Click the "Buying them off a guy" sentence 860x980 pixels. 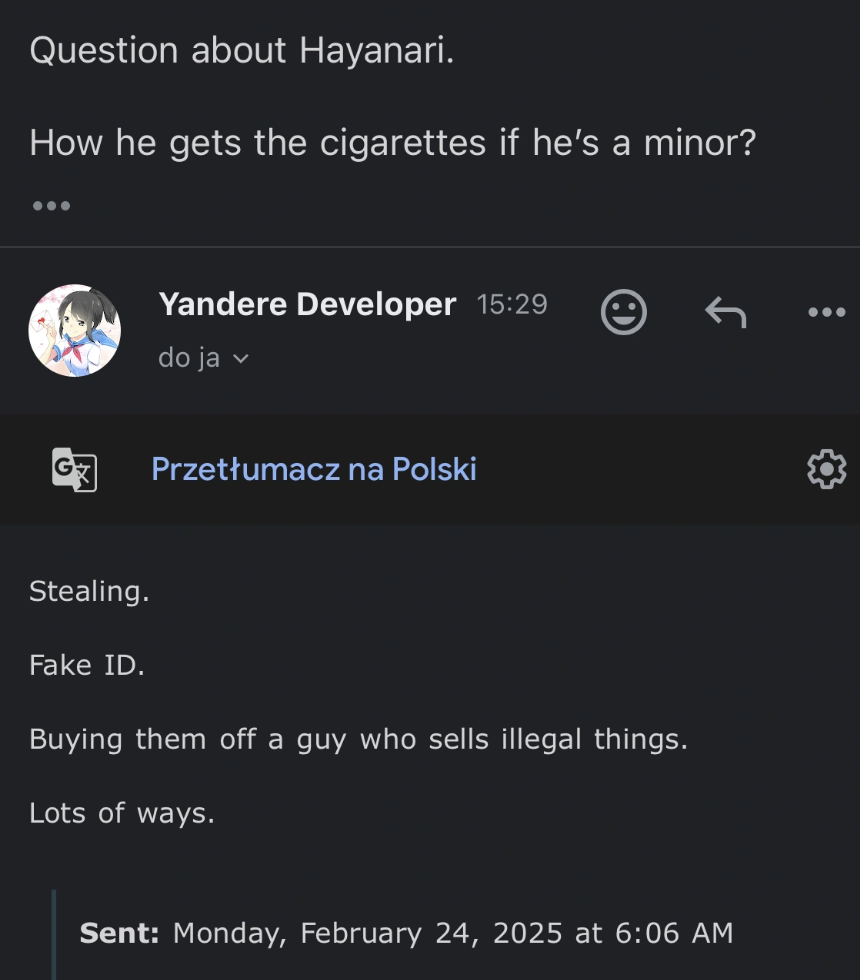(x=358, y=739)
